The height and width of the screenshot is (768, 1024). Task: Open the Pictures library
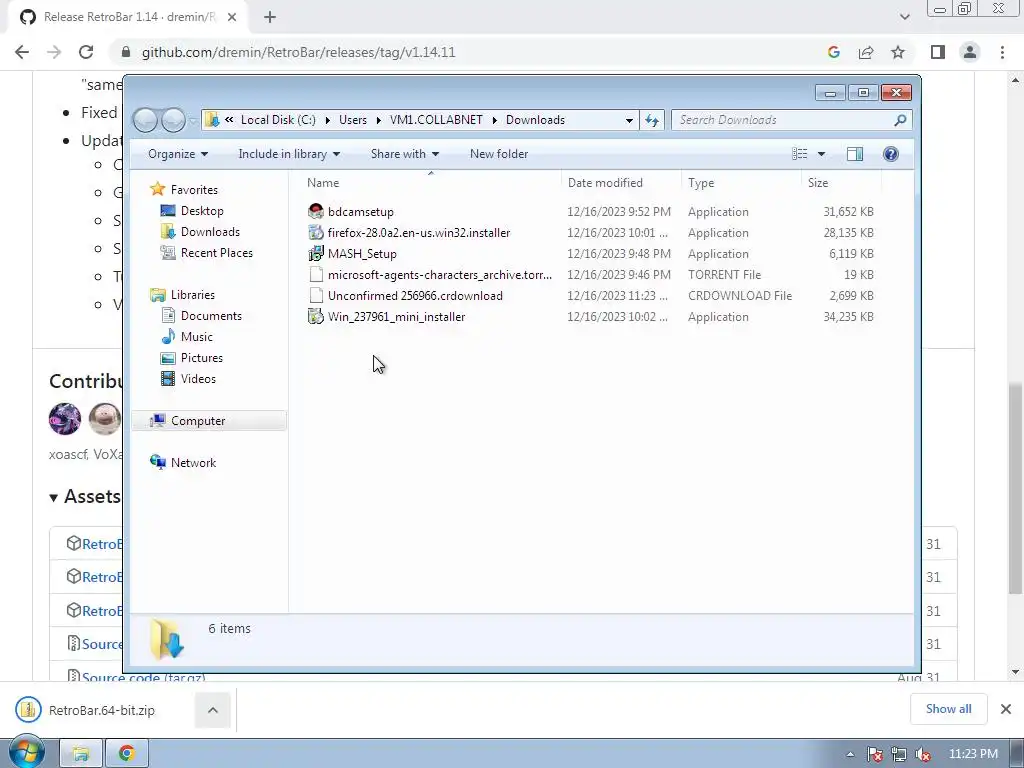coord(201,358)
